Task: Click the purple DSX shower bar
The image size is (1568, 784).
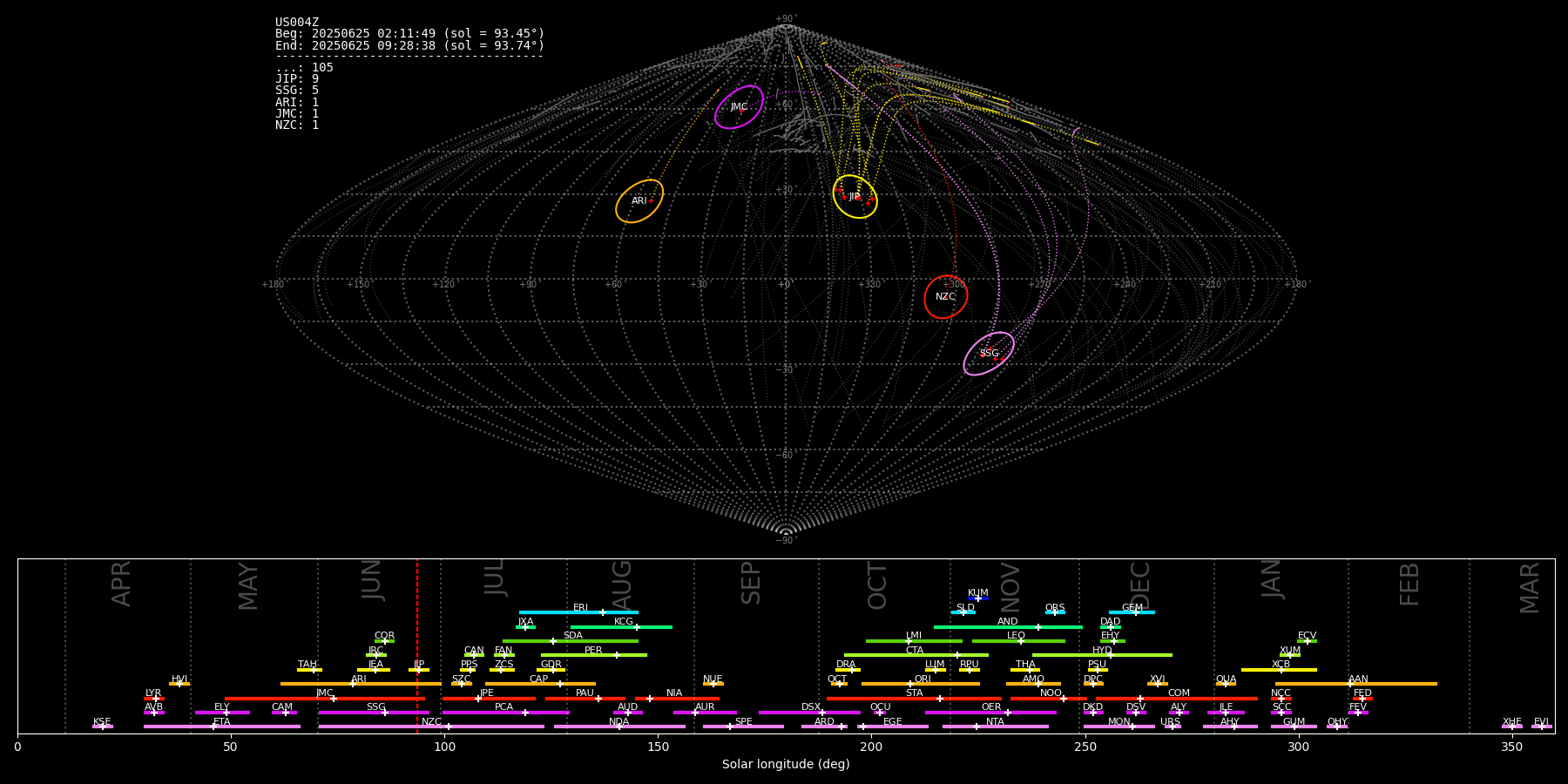Action: 809,713
